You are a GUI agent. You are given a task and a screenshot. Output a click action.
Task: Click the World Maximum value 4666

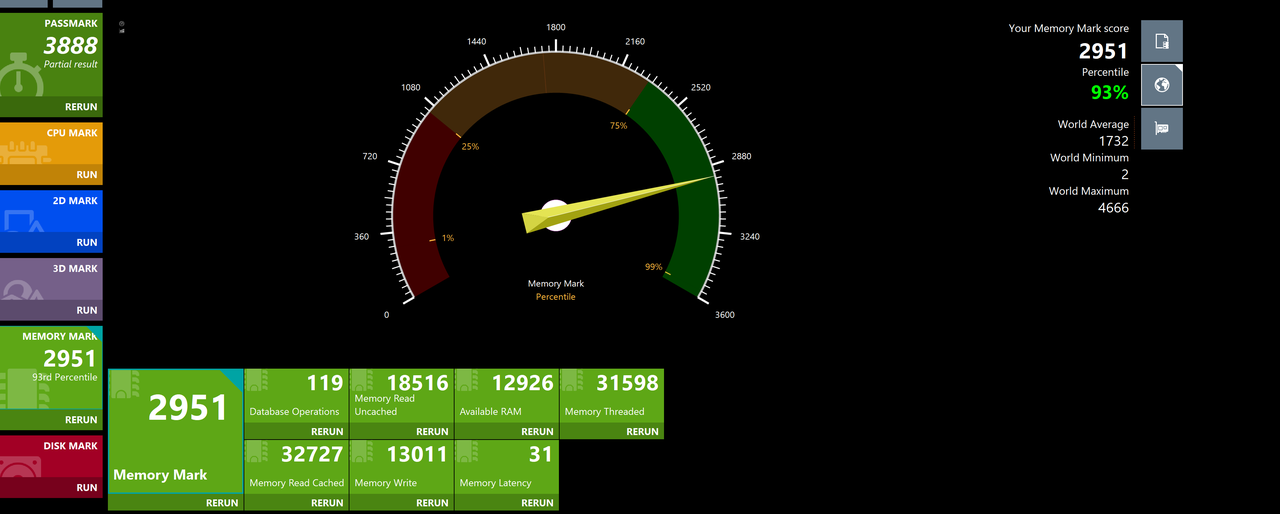coord(1113,208)
